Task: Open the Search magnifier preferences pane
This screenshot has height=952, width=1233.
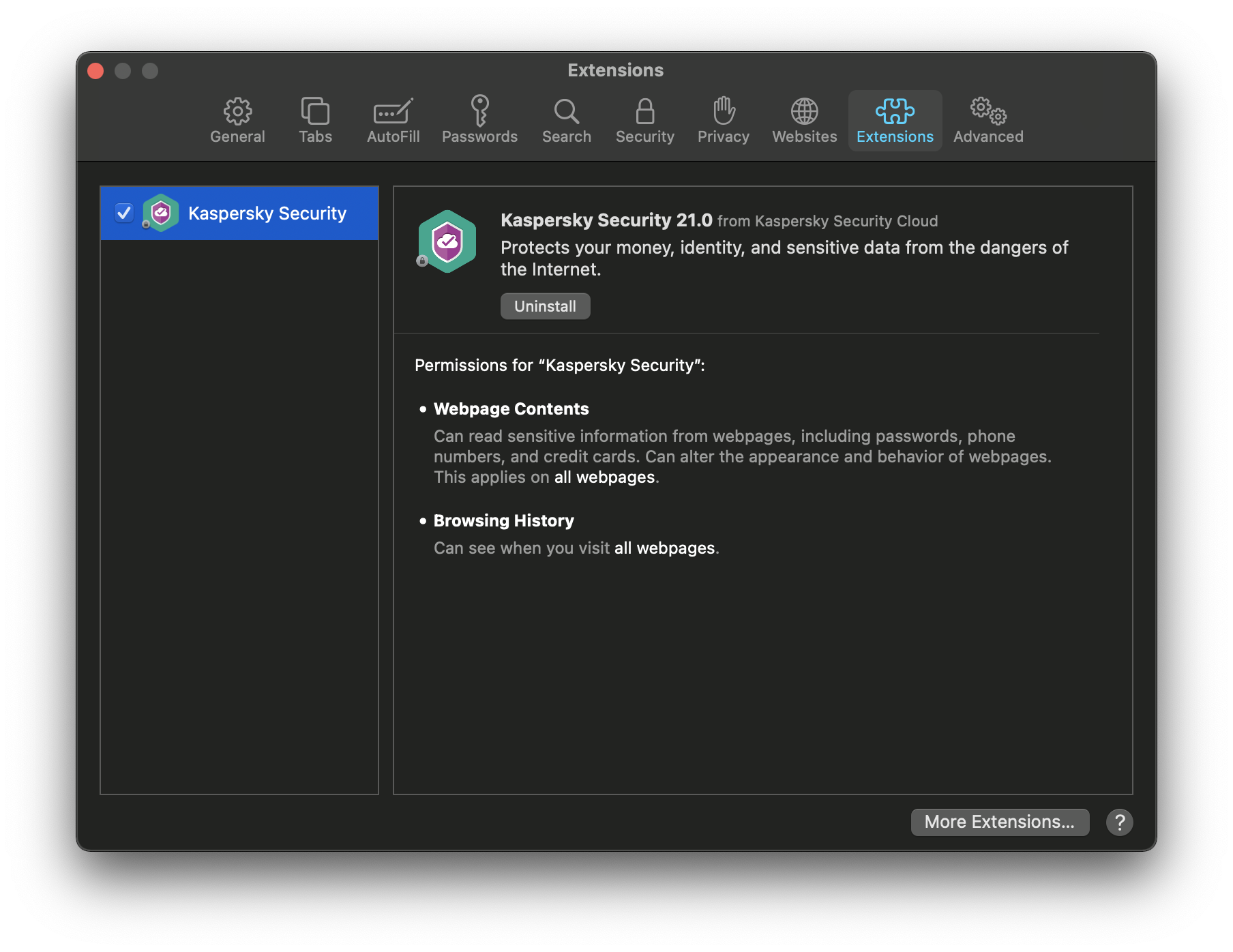Action: point(567,121)
